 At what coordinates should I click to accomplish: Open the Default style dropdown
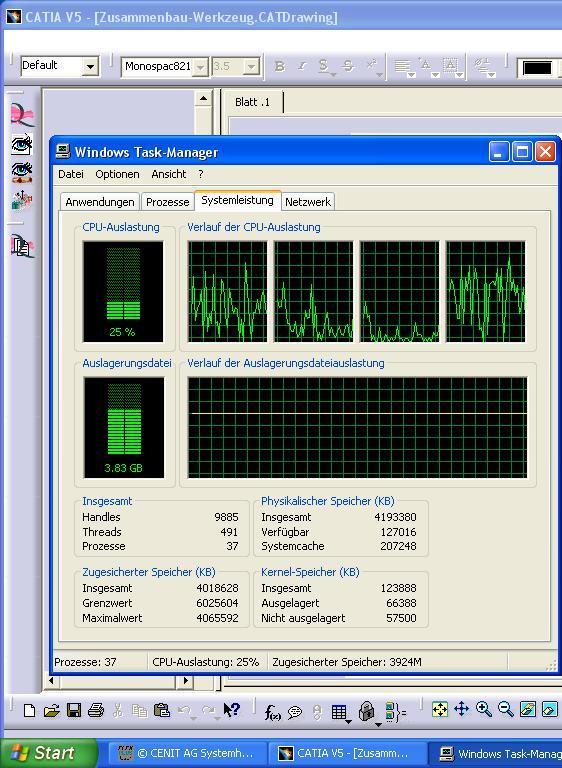90,67
